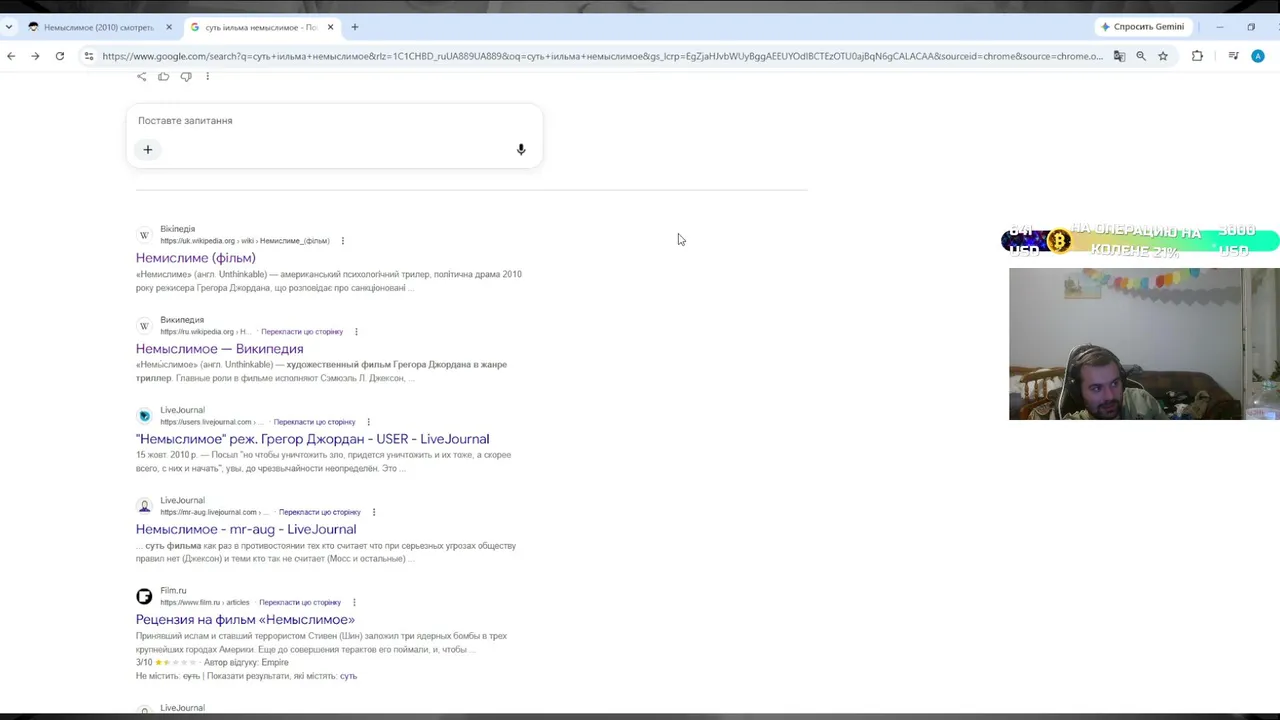
Task: Click the Вікіпедія result favicon
Action: pos(144,235)
